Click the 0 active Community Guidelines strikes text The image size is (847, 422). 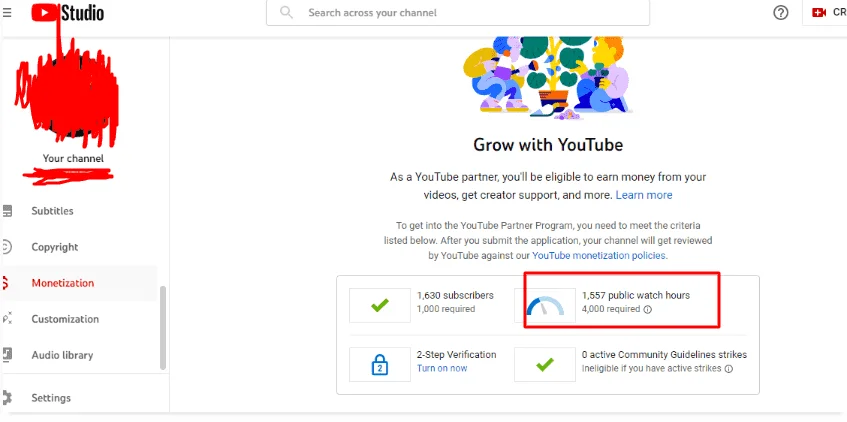[x=664, y=355]
